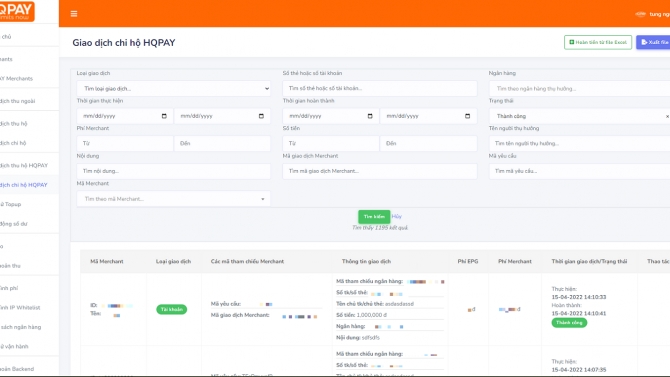
Task: Click Loại giao dịch column header
Action: point(173,262)
